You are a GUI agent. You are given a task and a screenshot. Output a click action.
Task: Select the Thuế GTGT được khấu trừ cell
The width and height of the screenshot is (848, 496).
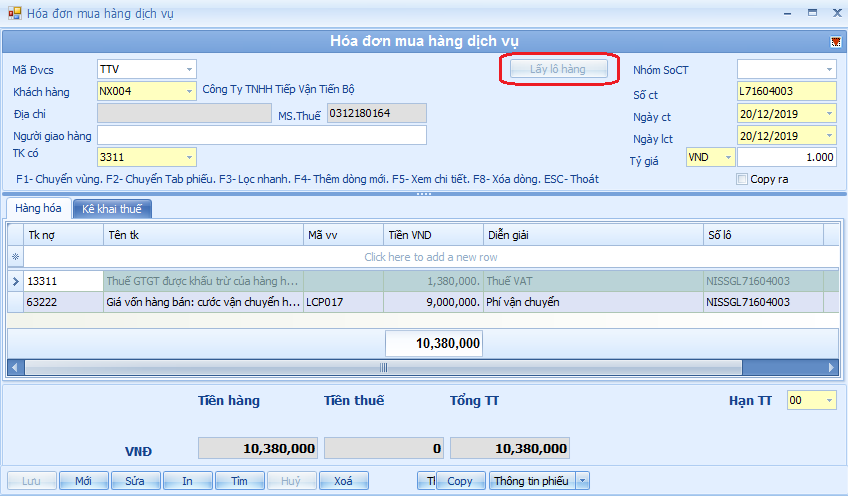(x=203, y=281)
